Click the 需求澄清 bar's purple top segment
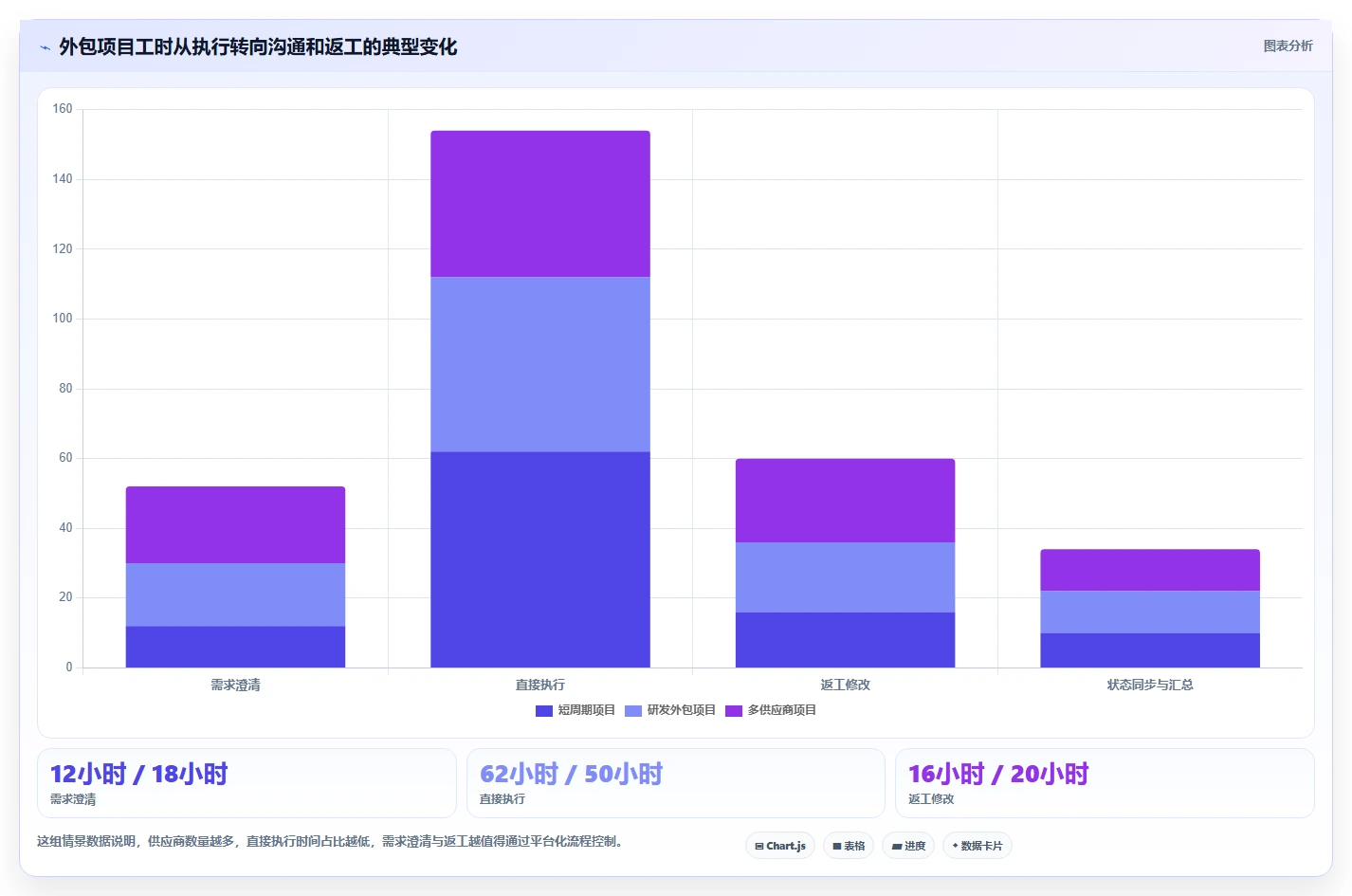 pyautogui.click(x=235, y=525)
